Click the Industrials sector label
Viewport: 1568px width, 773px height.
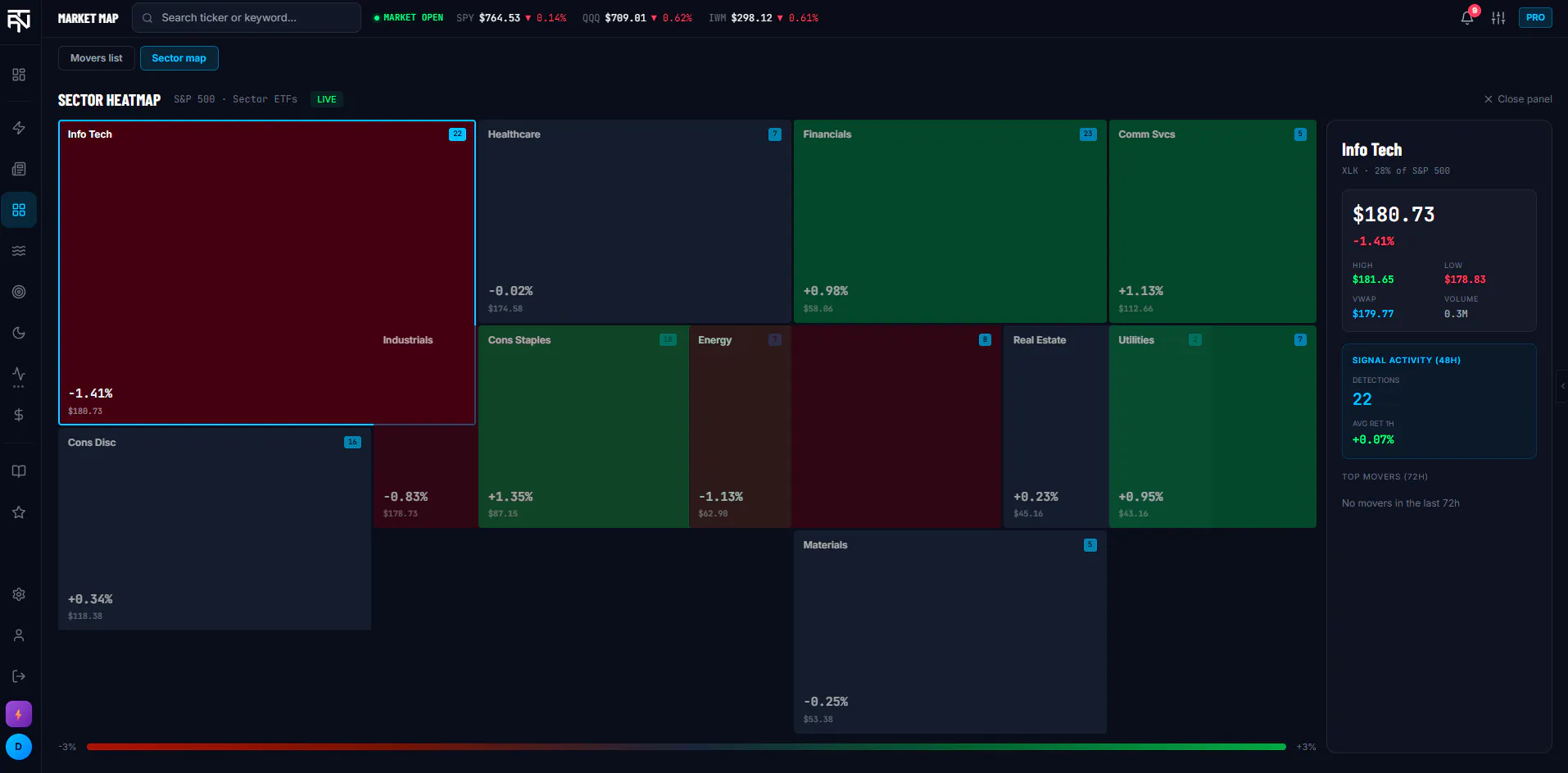[408, 340]
